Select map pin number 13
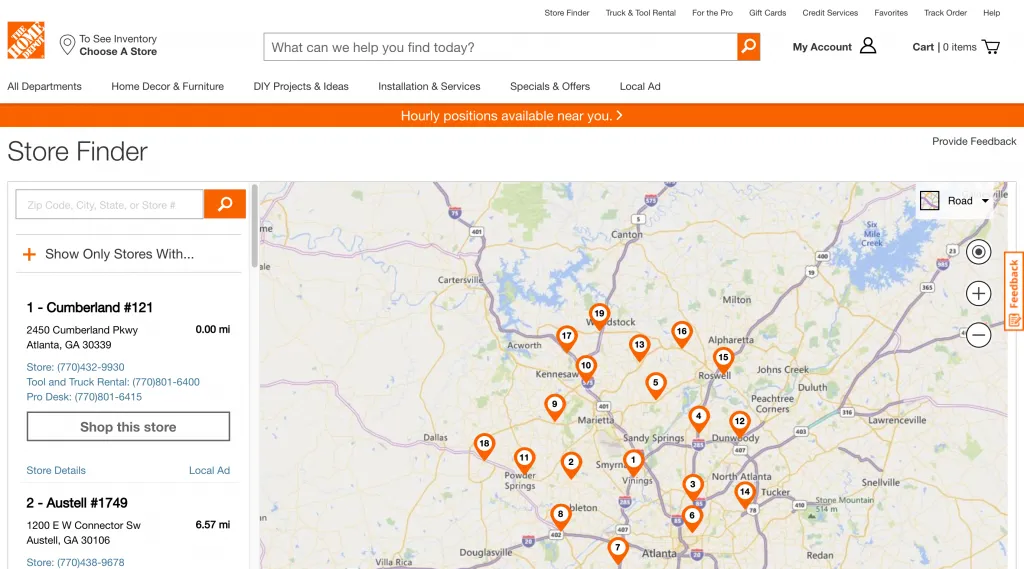Image resolution: width=1024 pixels, height=569 pixels. tap(639, 346)
